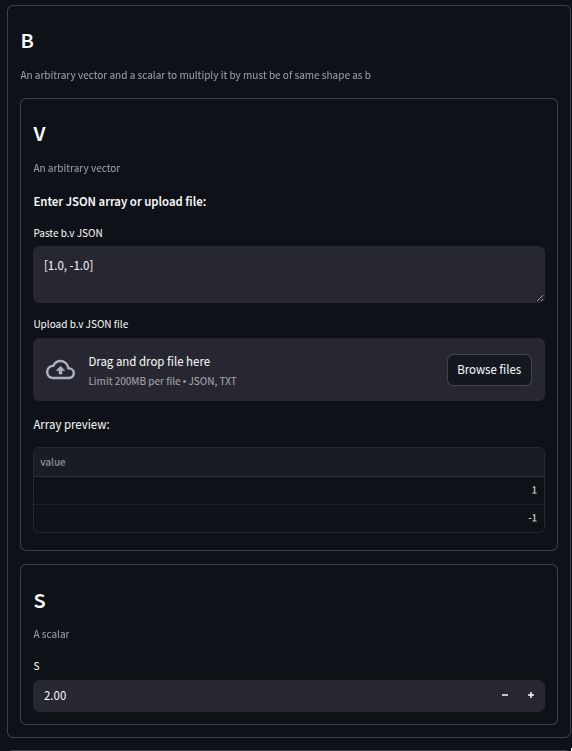Click the Upload b.v JSON file label
Viewport: 572px width, 751px height.
[x=81, y=324]
